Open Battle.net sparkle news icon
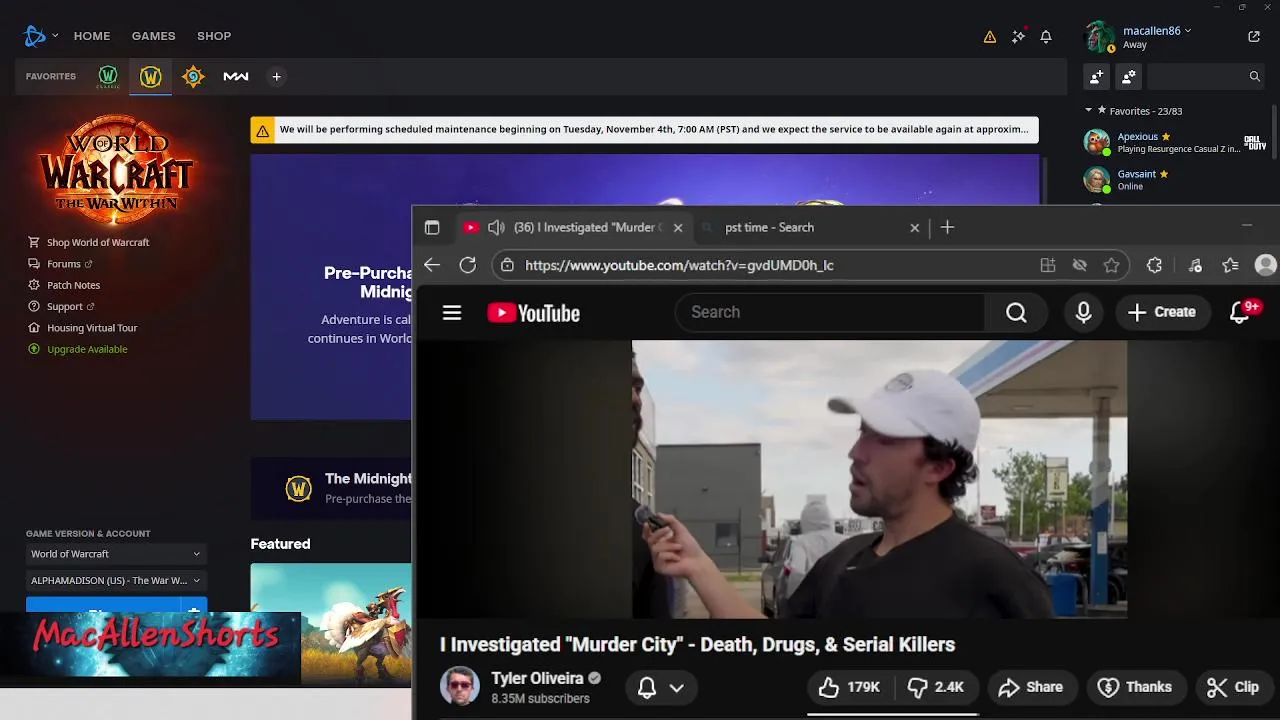 1018,36
